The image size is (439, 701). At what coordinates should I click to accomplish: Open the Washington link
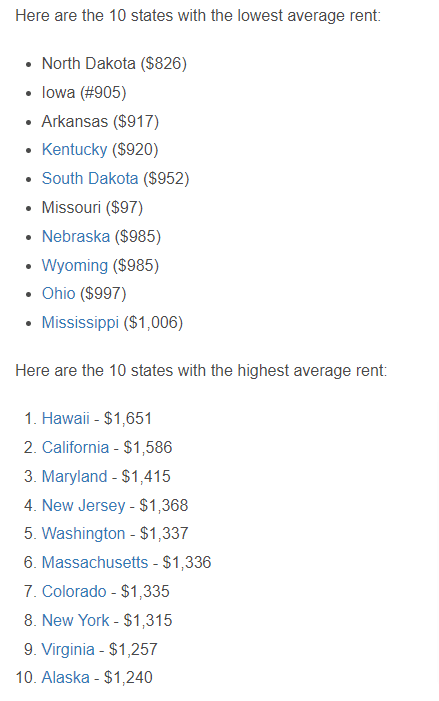point(84,534)
